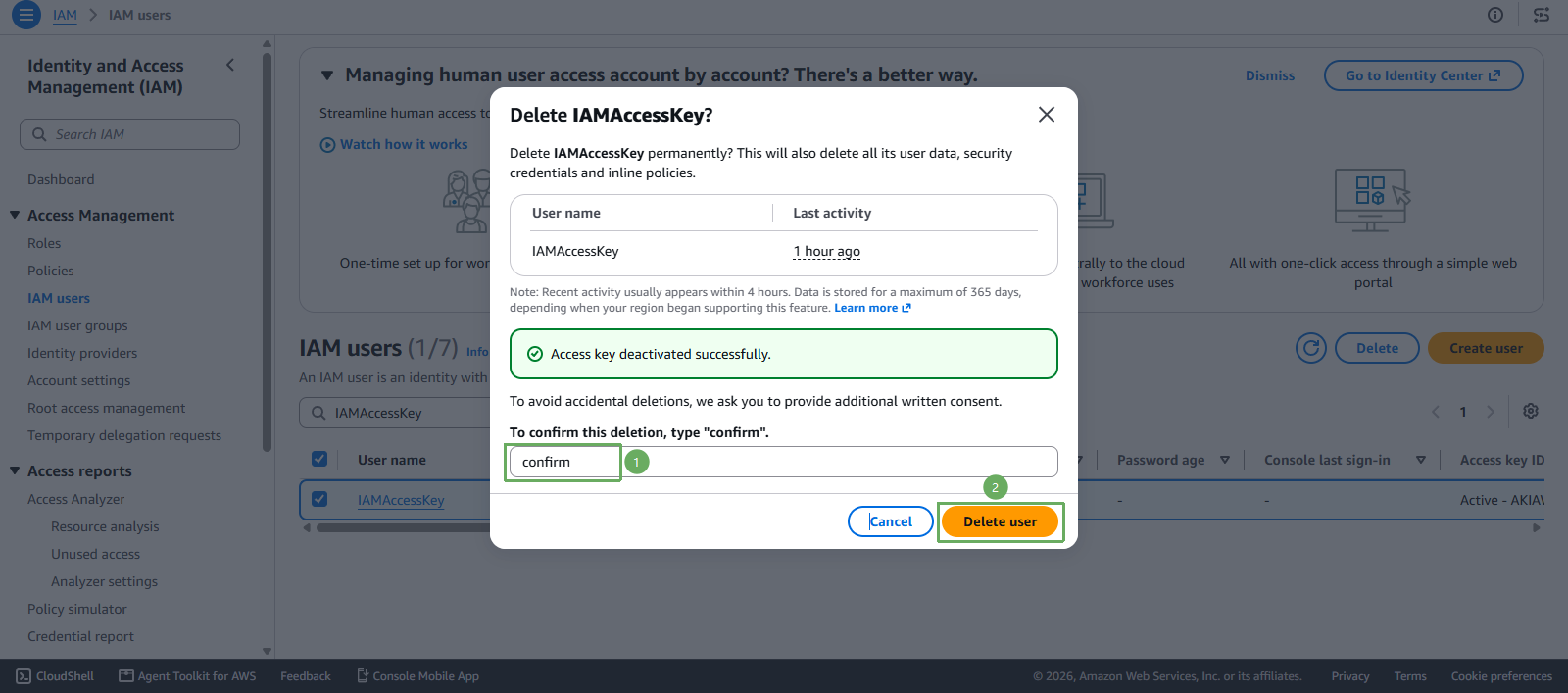Click Cancel in the delete dialog
1568x693 pixels.
(890, 521)
